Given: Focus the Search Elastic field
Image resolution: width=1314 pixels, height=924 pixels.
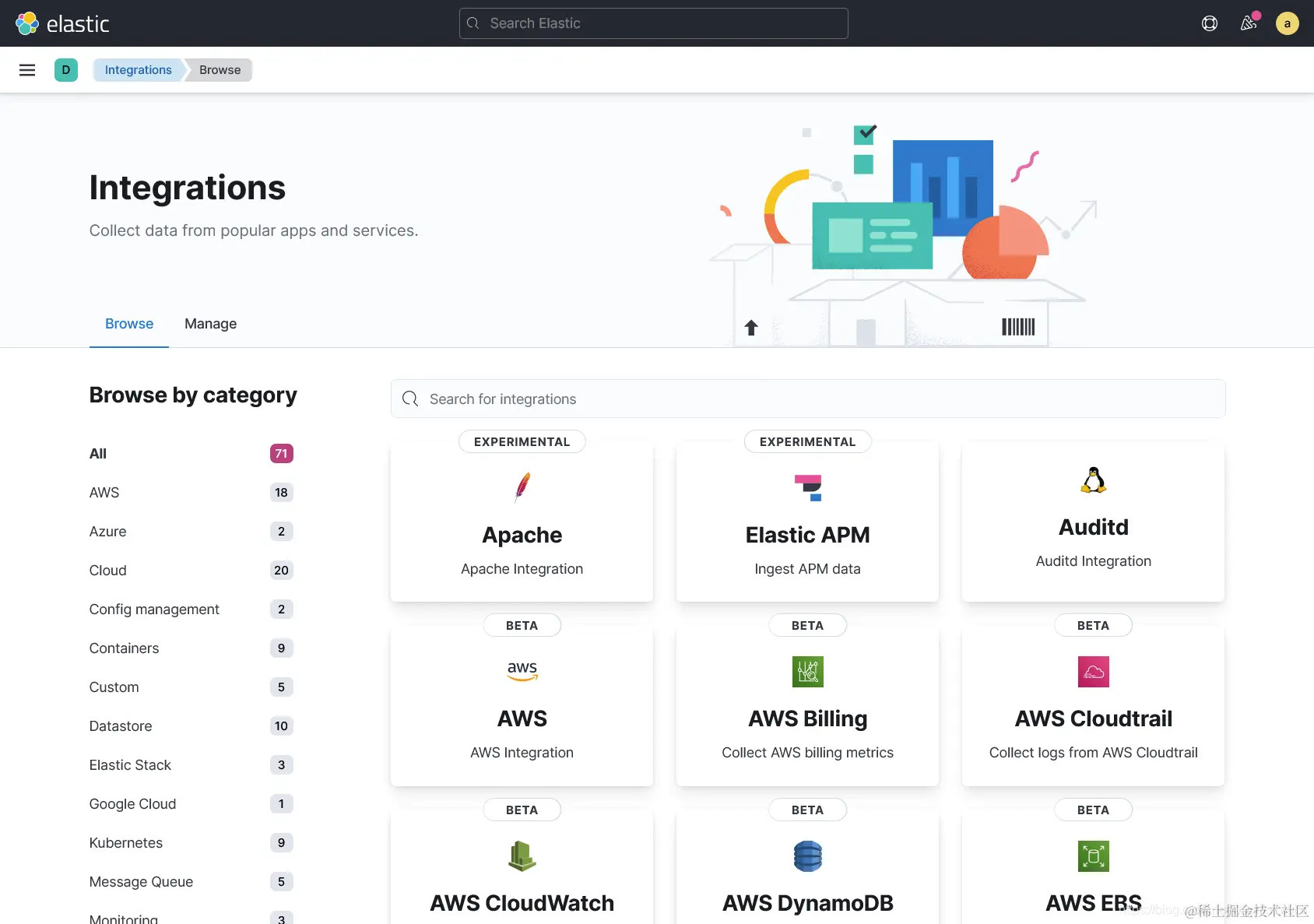Looking at the screenshot, I should 654,23.
